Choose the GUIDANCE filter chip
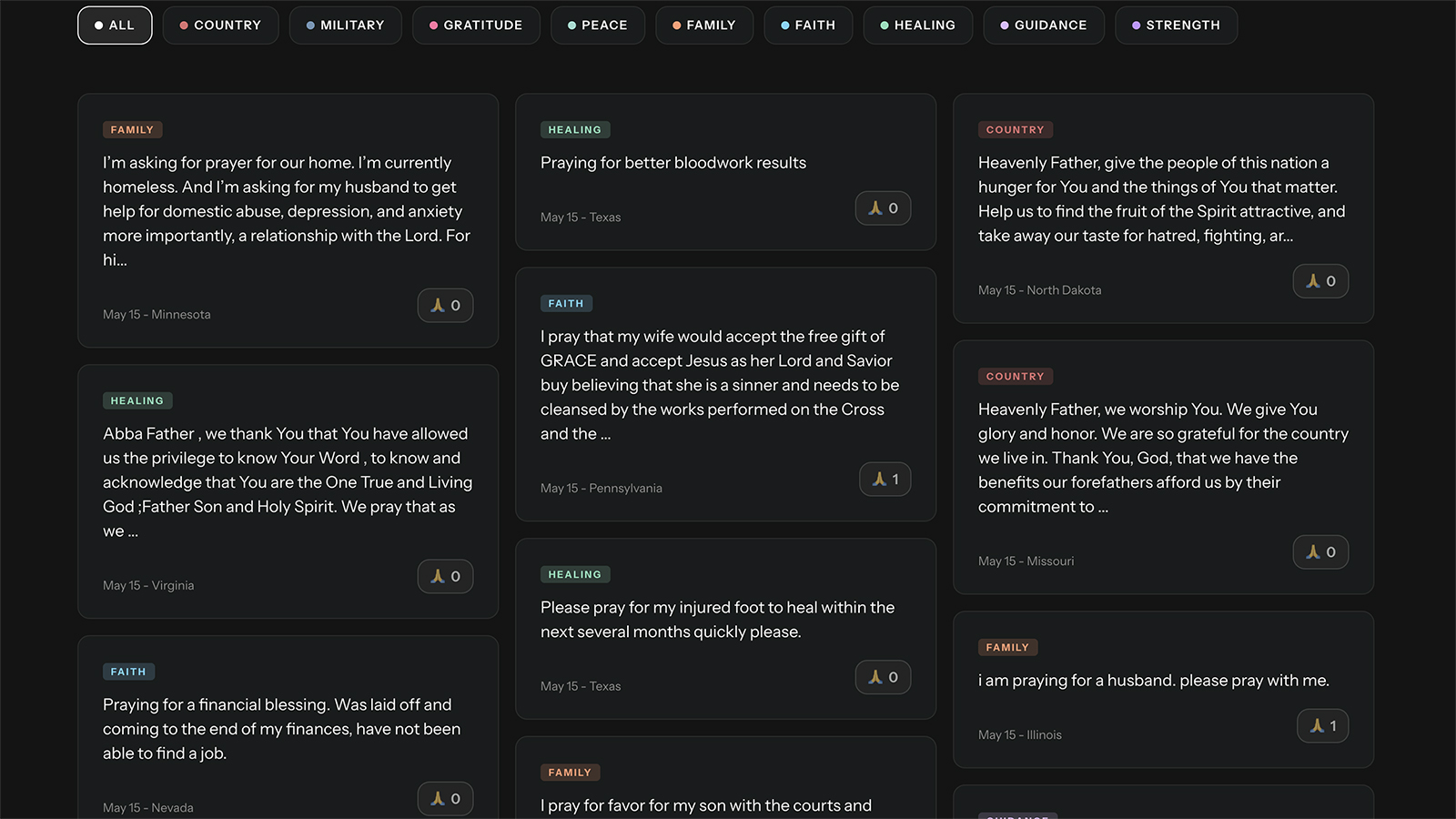 coord(1044,25)
